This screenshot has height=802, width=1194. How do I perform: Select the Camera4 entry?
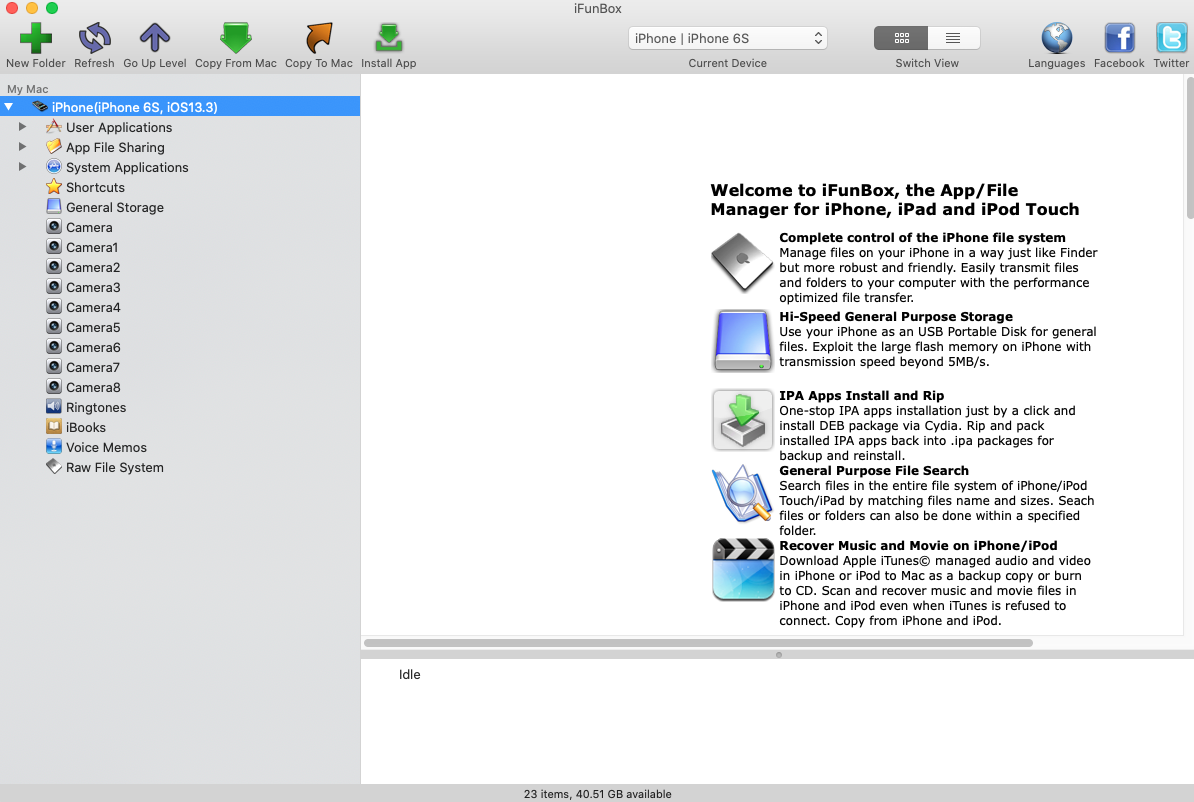(x=93, y=307)
